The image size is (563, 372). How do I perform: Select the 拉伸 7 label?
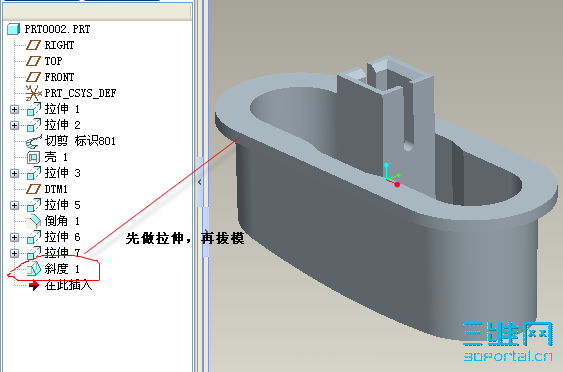pyautogui.click(x=62, y=253)
